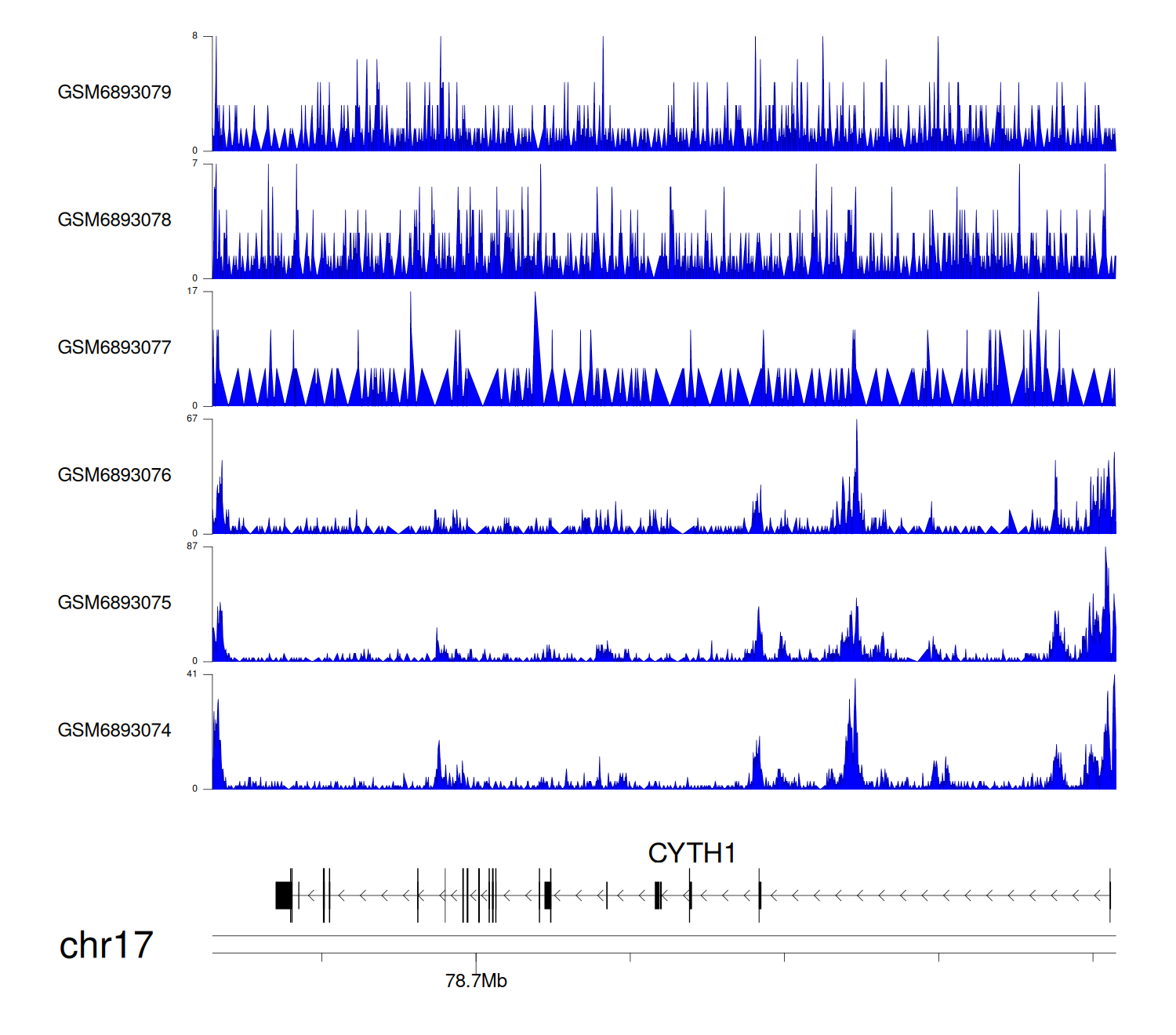Viewport: 1176px width, 1035px height.
Task: Click the 78.7Mb axis position label
Action: pos(476,981)
